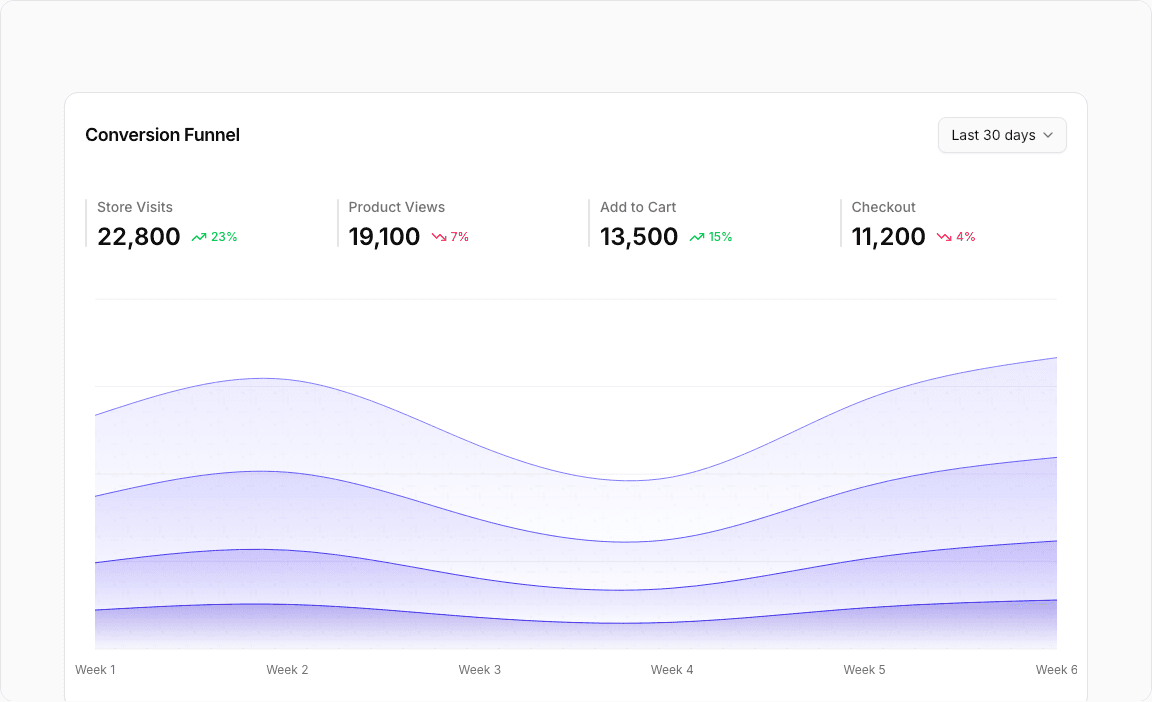Click the Week 3 axis label
The height and width of the screenshot is (702, 1152).
coord(480,670)
